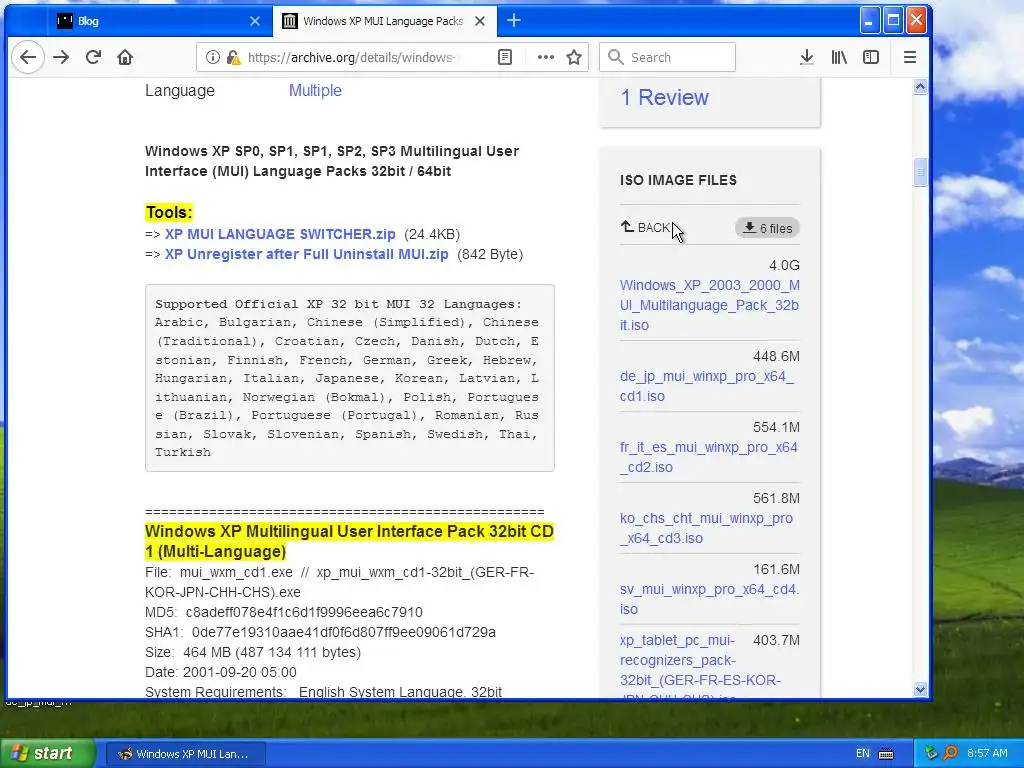The height and width of the screenshot is (768, 1024).
Task: Click the 448.6M file size text
Action: pyautogui.click(x=776, y=356)
